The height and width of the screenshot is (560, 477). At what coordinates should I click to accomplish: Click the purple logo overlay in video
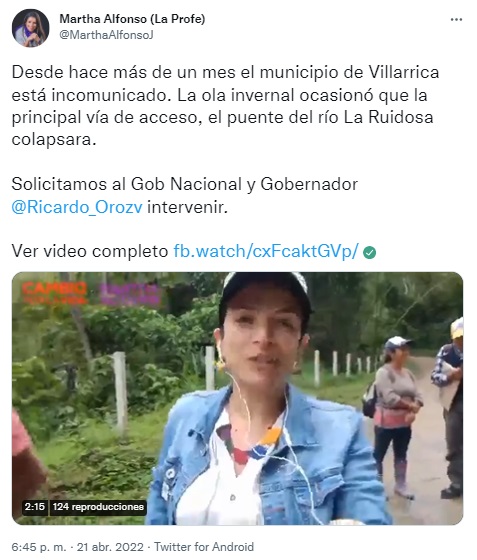pyautogui.click(x=129, y=294)
